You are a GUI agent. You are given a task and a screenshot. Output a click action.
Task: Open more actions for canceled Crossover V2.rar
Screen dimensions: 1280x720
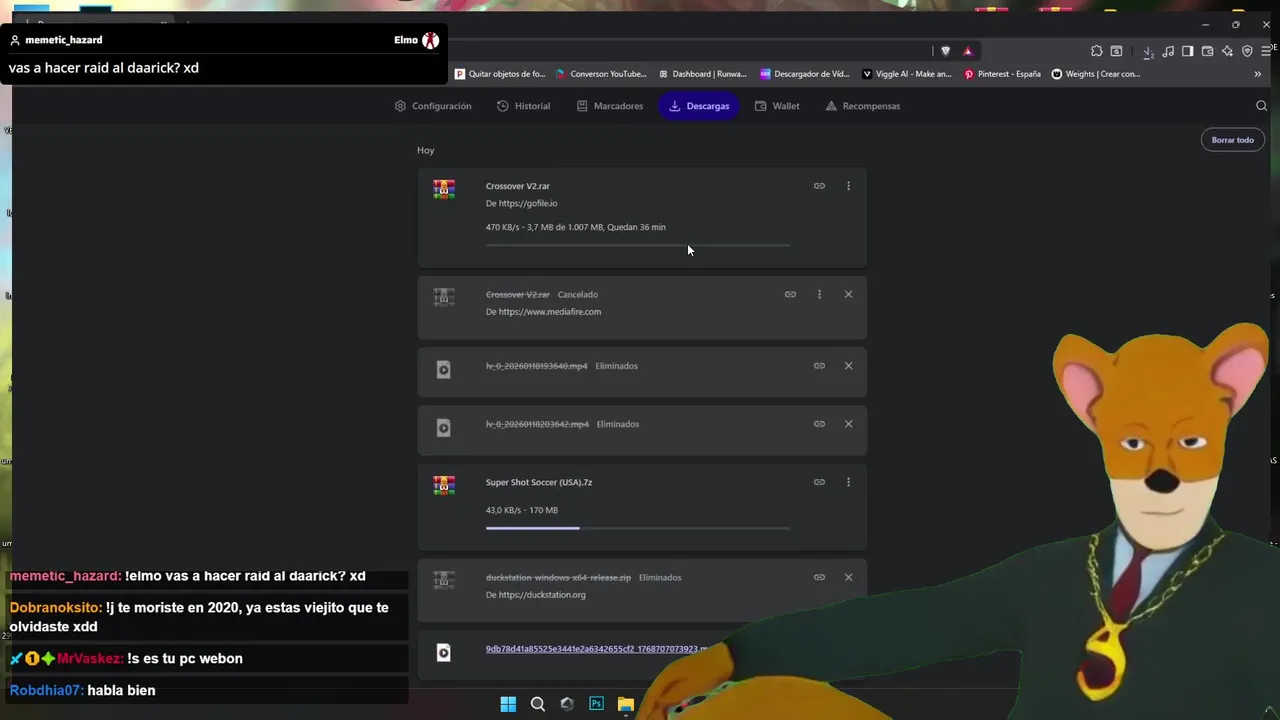pos(819,294)
